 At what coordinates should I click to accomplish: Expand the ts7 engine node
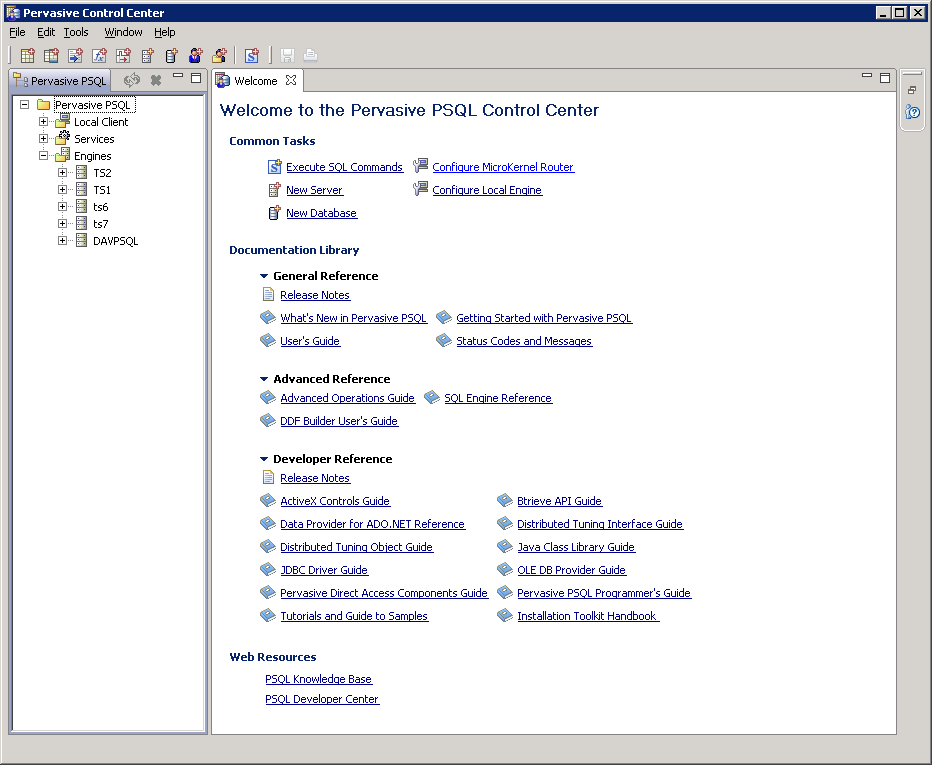click(x=62, y=223)
